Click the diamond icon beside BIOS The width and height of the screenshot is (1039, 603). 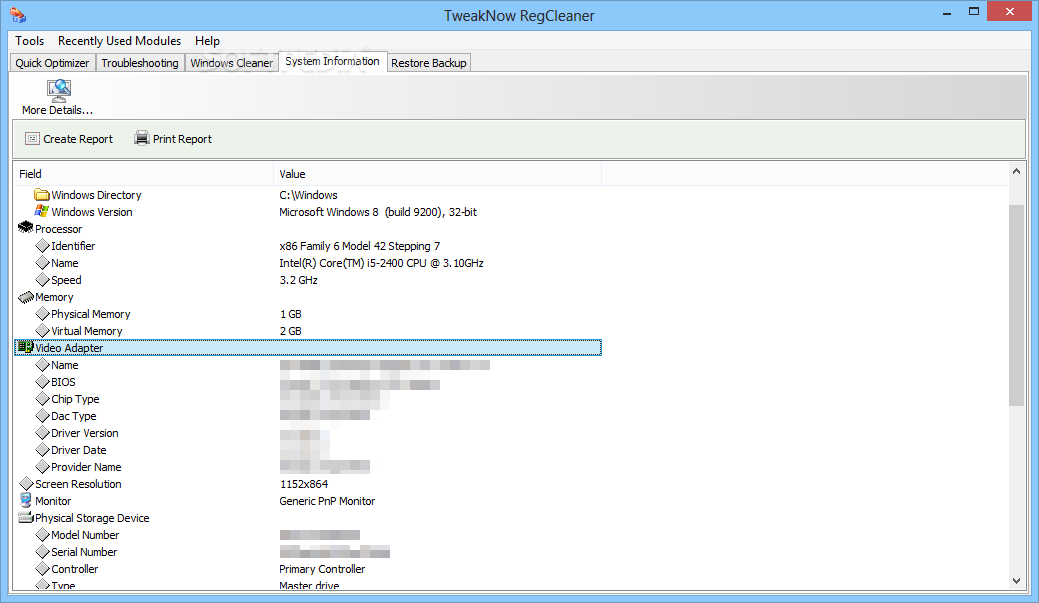[x=42, y=382]
